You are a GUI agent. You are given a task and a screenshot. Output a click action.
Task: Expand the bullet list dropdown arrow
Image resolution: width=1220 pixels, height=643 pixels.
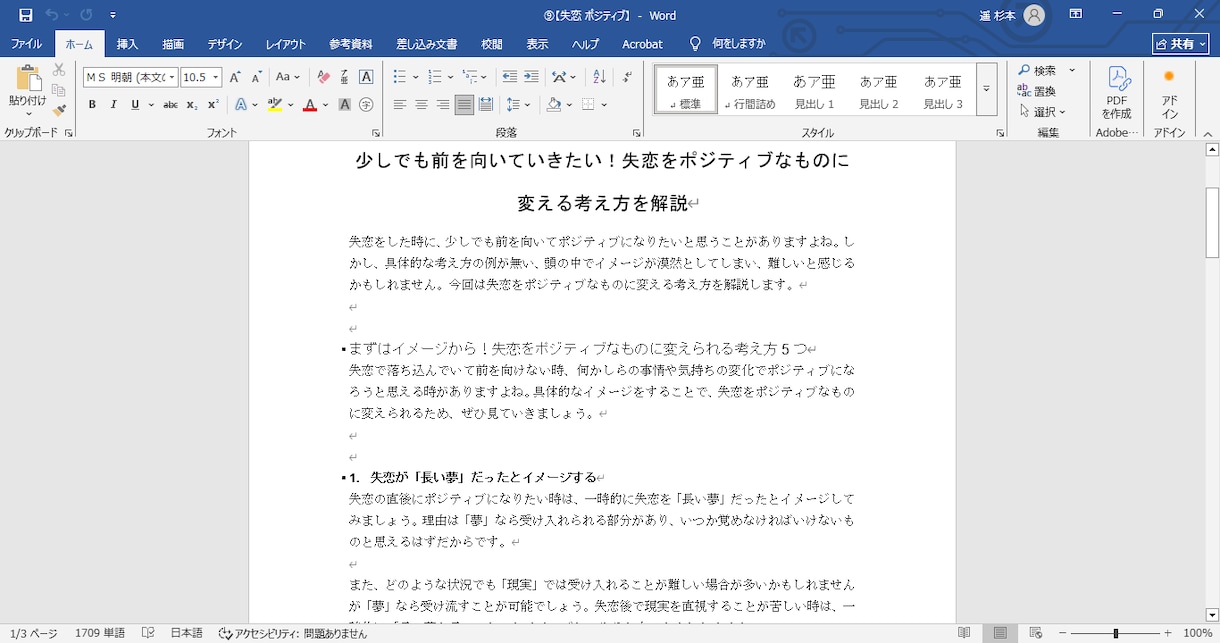pyautogui.click(x=415, y=77)
